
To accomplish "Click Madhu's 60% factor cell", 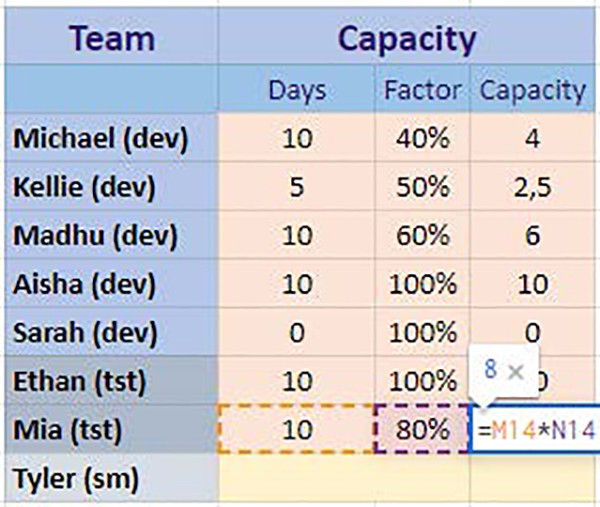I will [x=421, y=236].
